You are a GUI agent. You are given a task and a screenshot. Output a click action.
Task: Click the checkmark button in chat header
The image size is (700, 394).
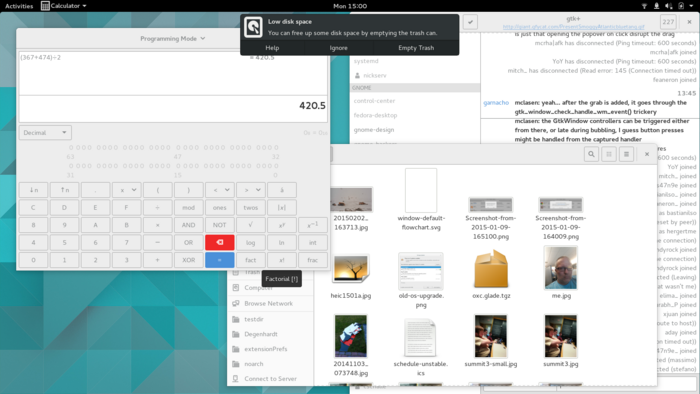pos(470,22)
